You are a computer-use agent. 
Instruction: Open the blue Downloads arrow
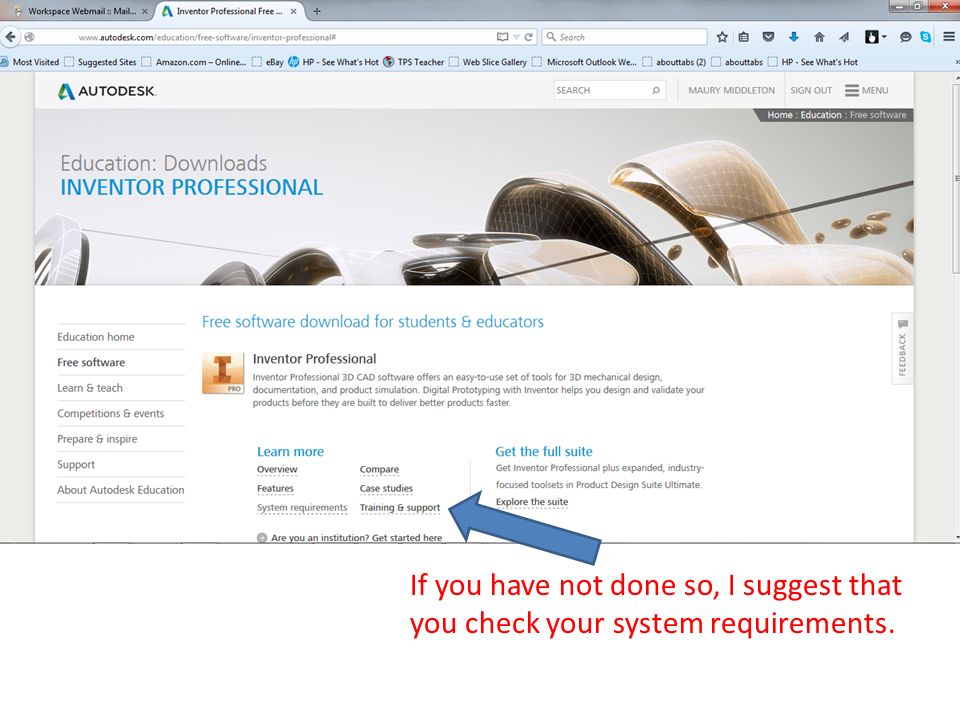[793, 37]
